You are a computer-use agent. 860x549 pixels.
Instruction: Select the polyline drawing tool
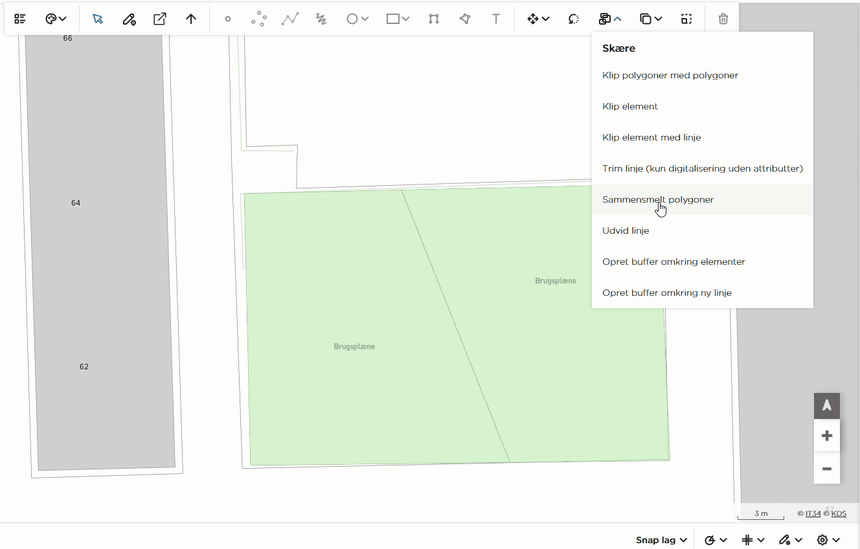tap(290, 19)
